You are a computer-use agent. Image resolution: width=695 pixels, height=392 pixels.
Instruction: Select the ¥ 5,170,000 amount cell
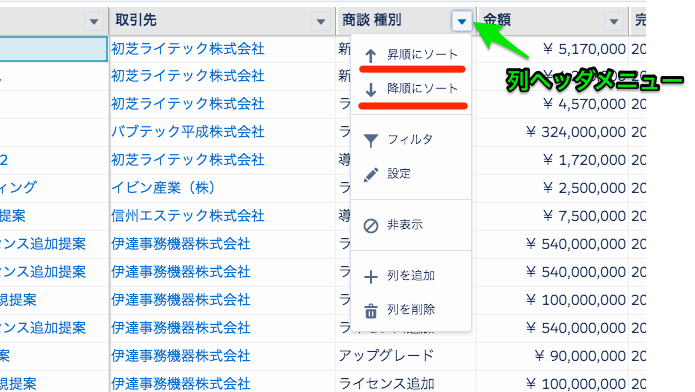(552, 49)
